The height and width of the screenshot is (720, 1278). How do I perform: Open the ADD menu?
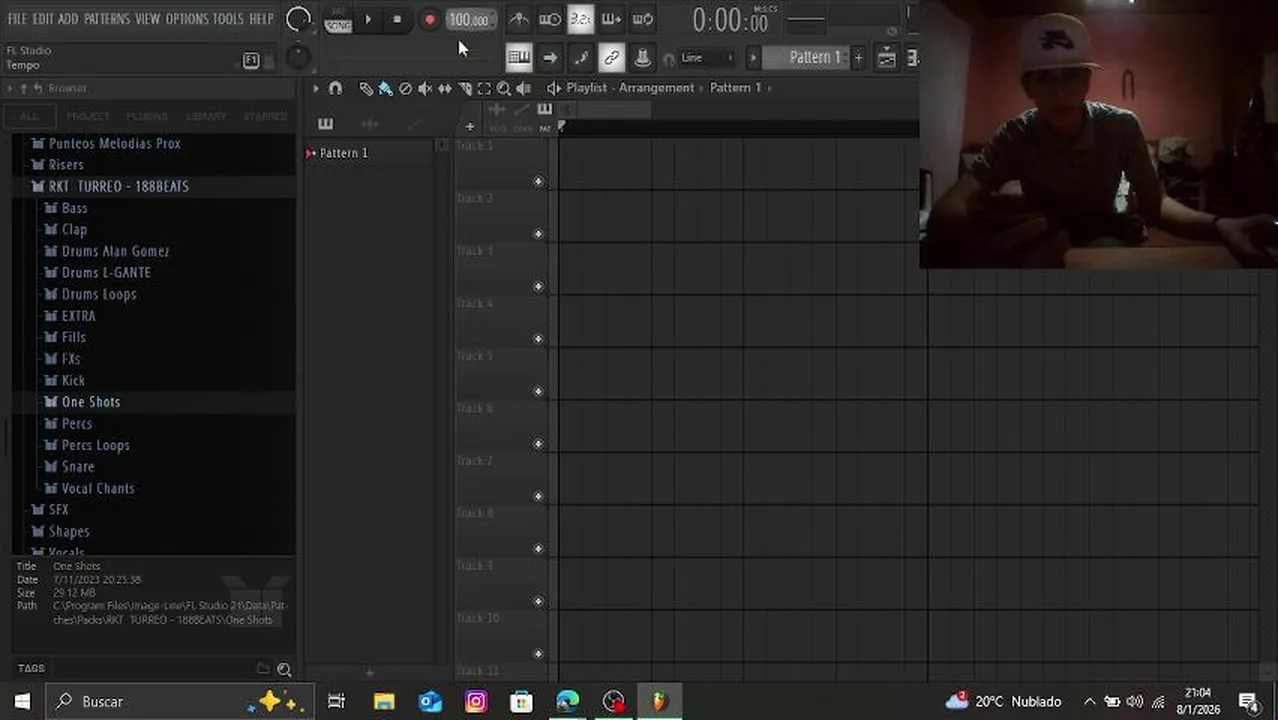68,19
